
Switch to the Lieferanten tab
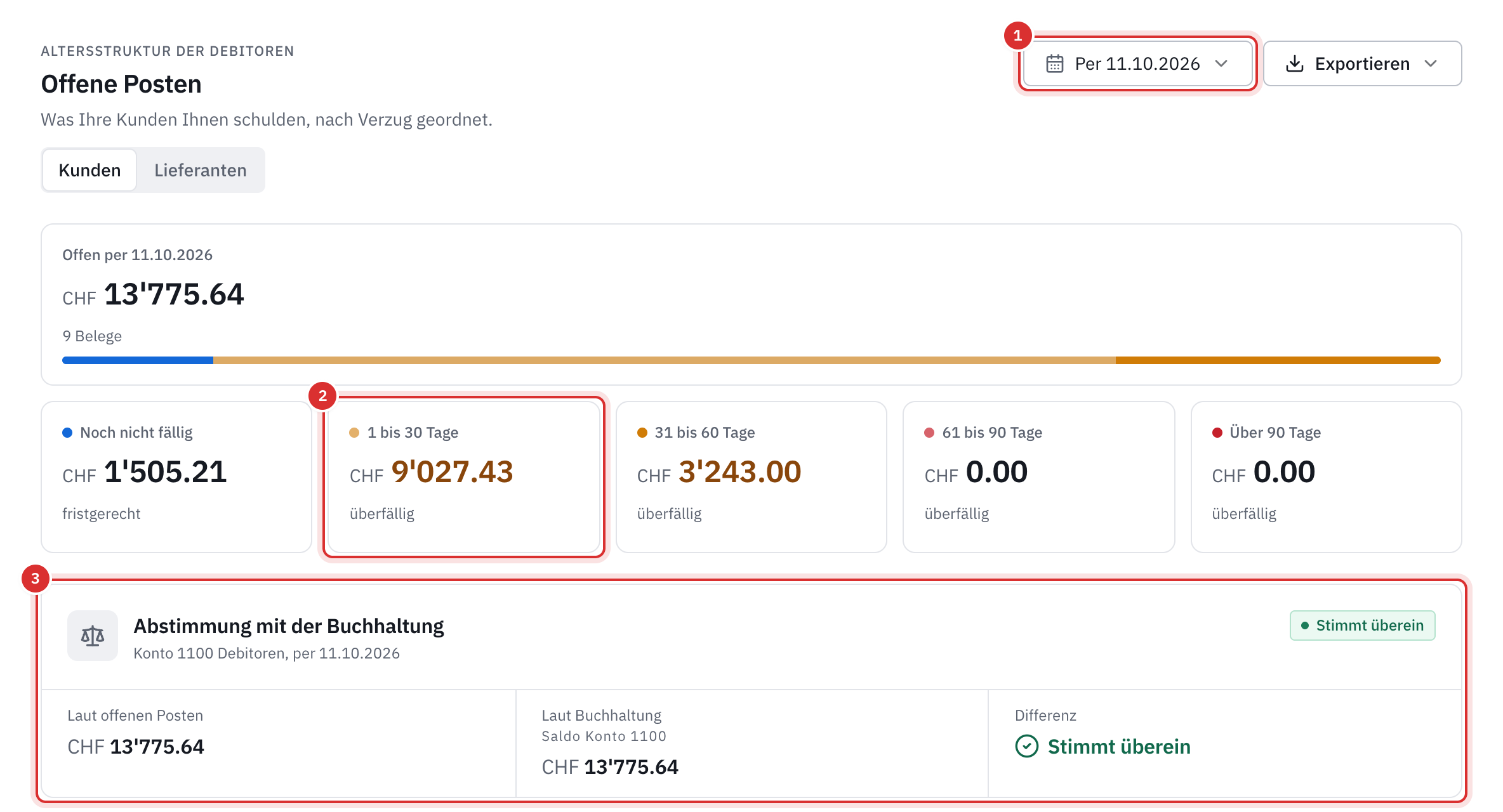click(x=201, y=170)
